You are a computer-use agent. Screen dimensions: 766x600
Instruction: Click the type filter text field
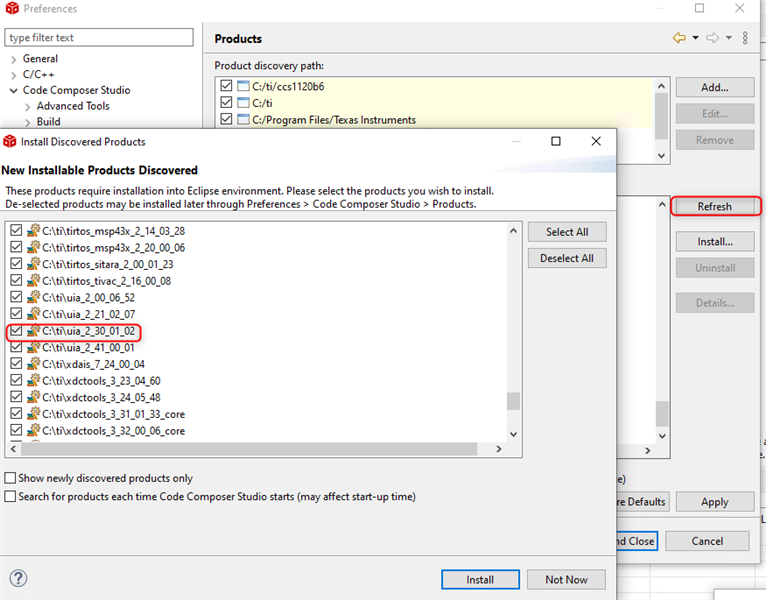(99, 38)
